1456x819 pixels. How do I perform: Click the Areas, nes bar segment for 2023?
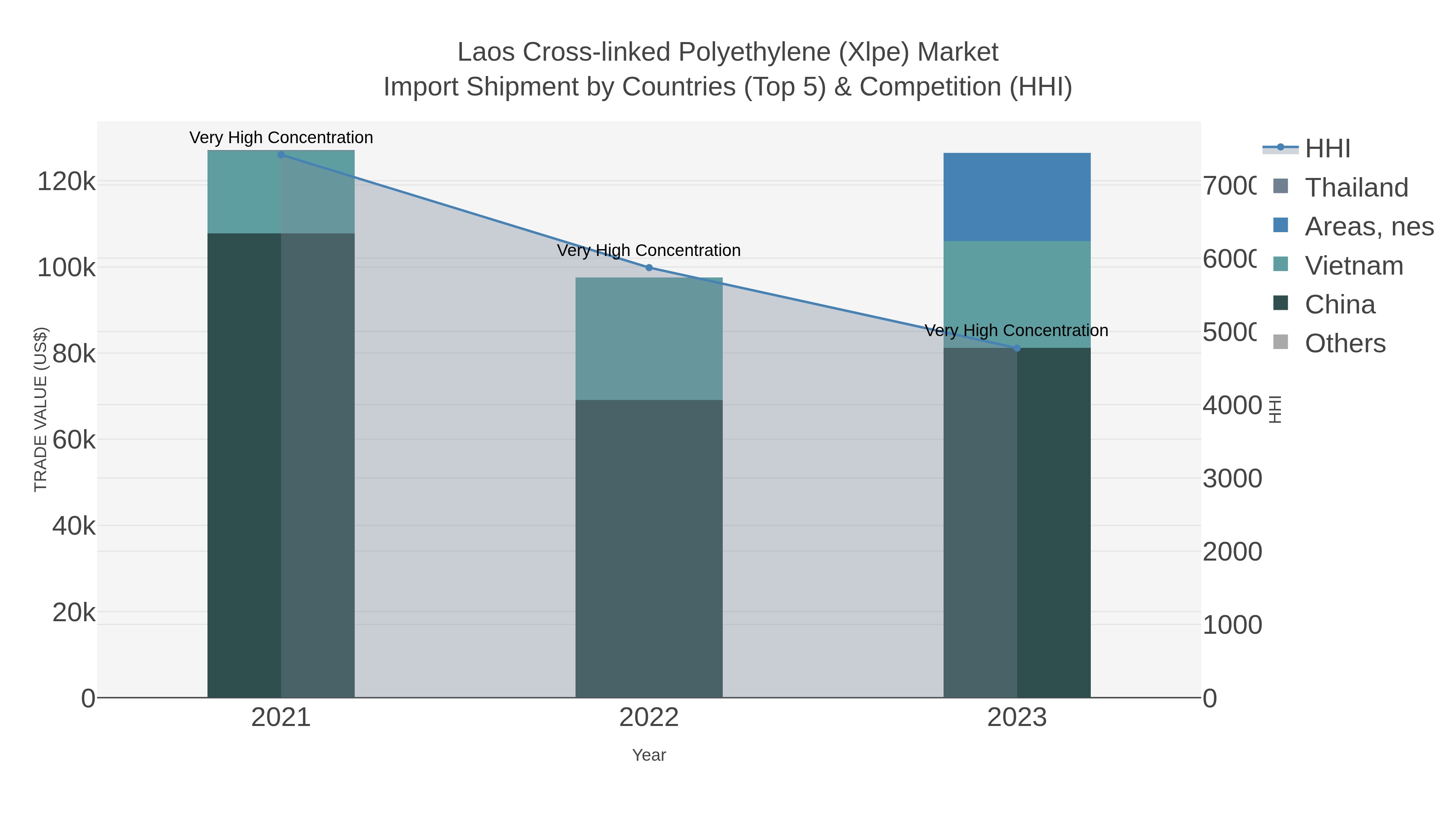(1017, 197)
